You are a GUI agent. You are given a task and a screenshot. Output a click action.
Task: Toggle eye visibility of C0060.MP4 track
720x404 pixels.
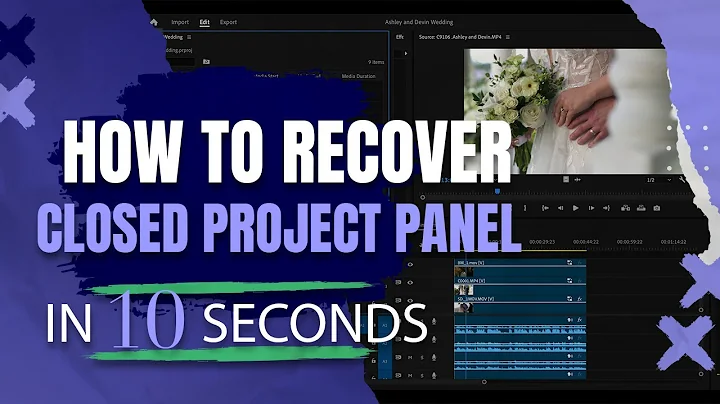coord(410,283)
